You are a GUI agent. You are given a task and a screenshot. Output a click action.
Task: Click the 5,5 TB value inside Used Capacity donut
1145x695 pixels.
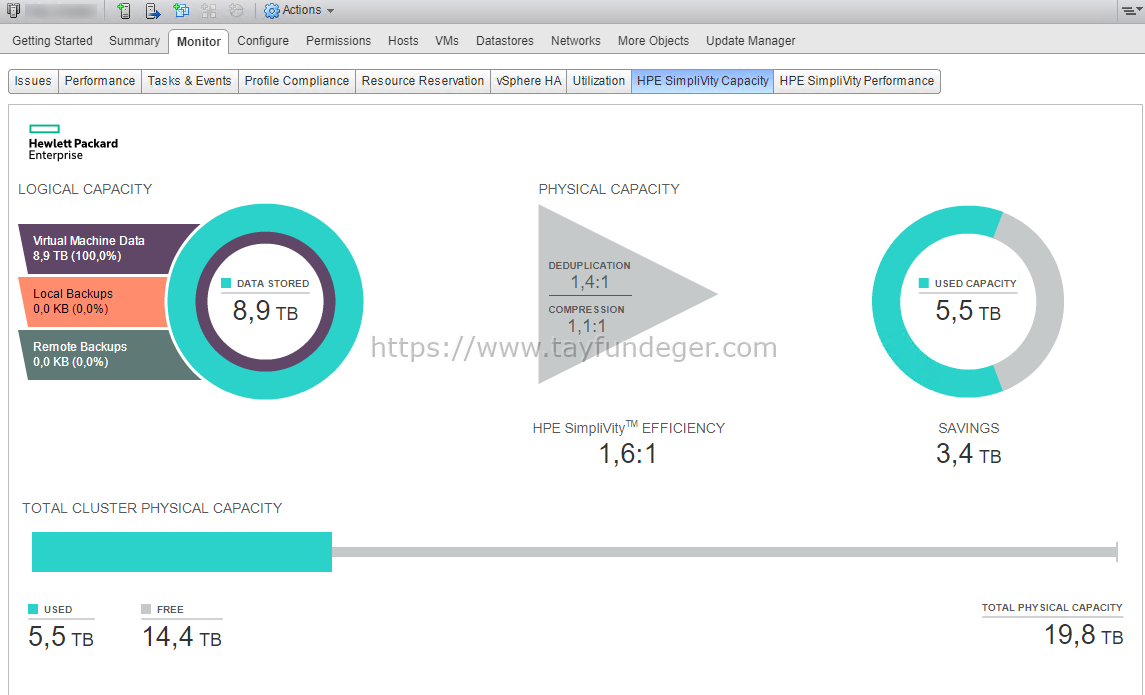click(x=968, y=312)
